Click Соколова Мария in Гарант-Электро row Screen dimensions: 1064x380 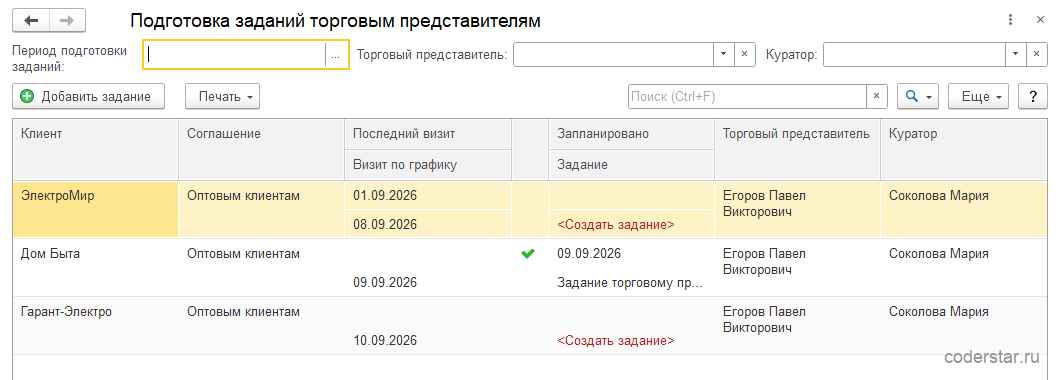(x=938, y=311)
